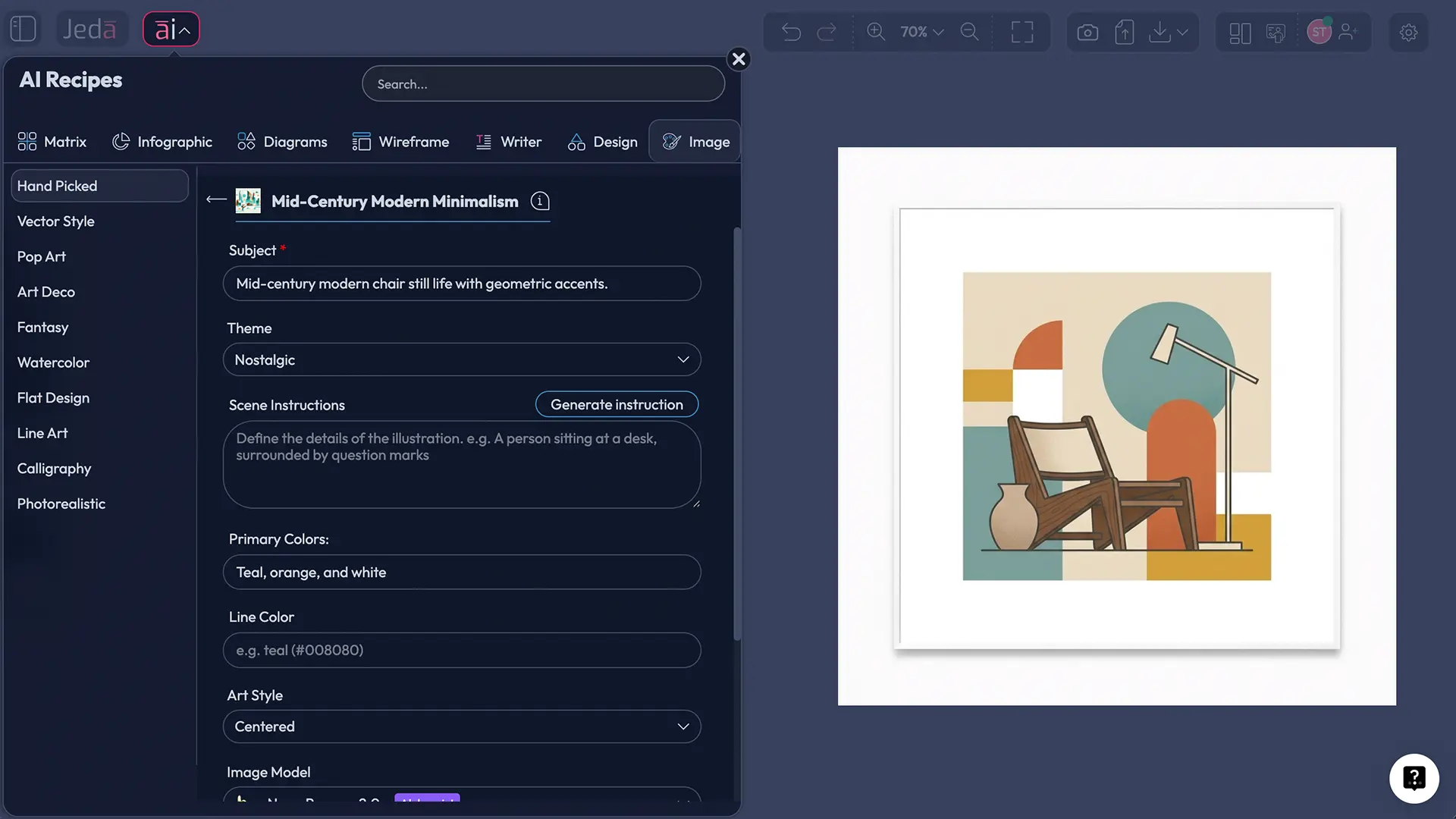
Task: Select the generated chair illustration on canvas
Action: coord(1116,426)
